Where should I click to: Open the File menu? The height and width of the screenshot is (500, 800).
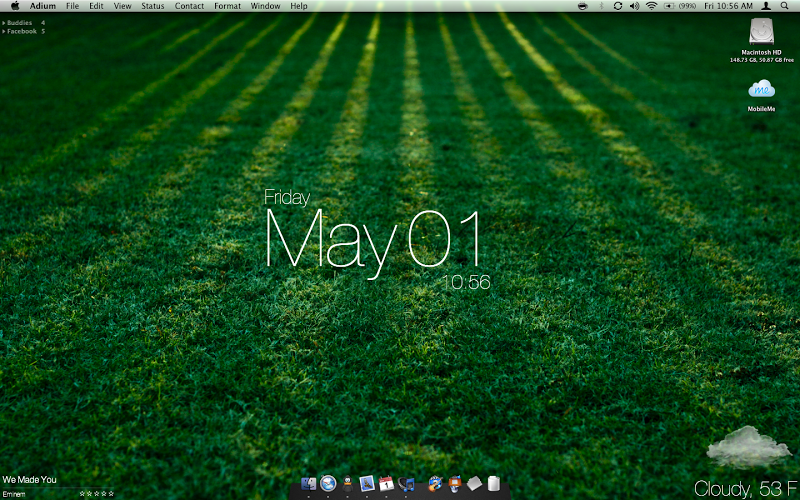tap(72, 6)
